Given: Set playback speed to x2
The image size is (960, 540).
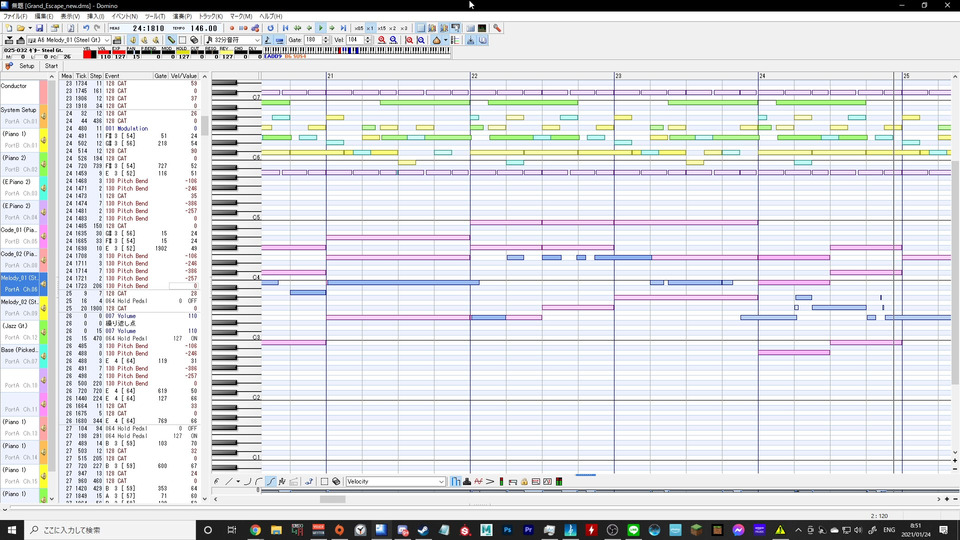Looking at the screenshot, I should click(392, 28).
